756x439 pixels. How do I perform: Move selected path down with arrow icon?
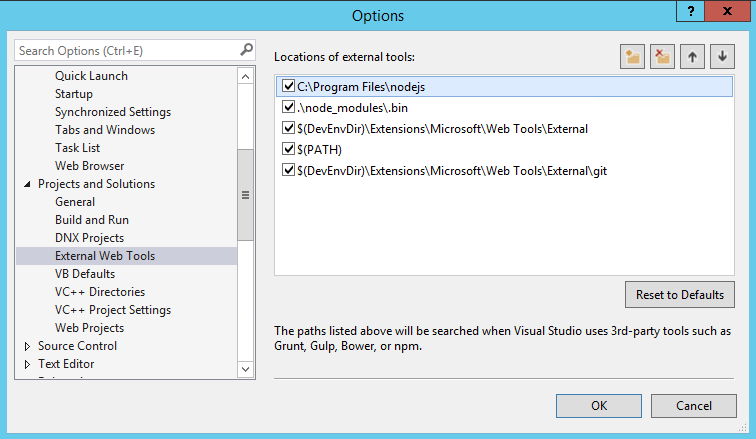tap(722, 57)
